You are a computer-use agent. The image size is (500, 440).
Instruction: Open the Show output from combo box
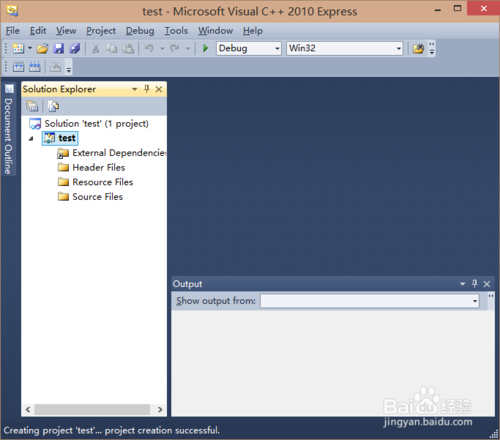pos(370,301)
